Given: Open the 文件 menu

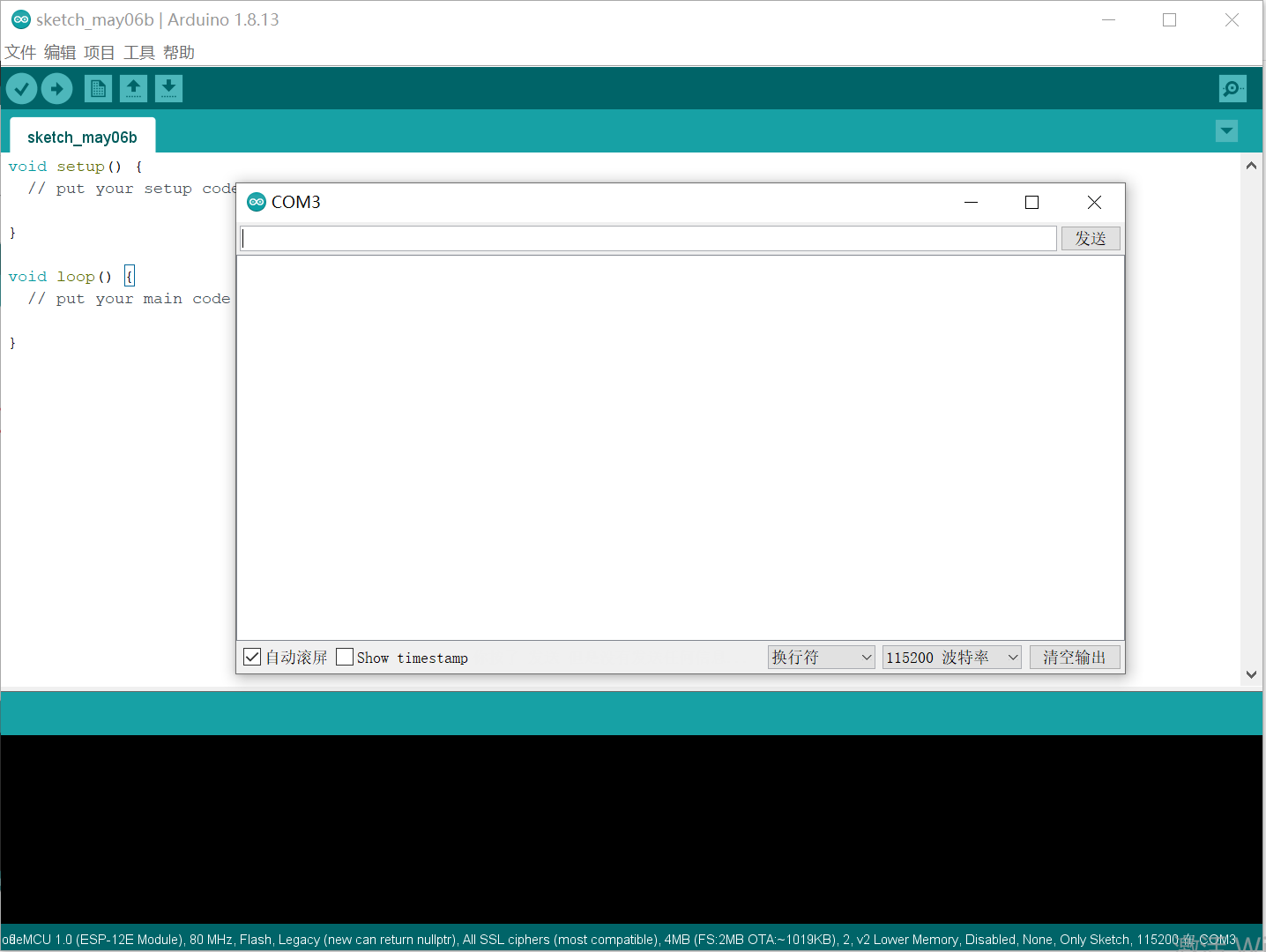Looking at the screenshot, I should 20,53.
